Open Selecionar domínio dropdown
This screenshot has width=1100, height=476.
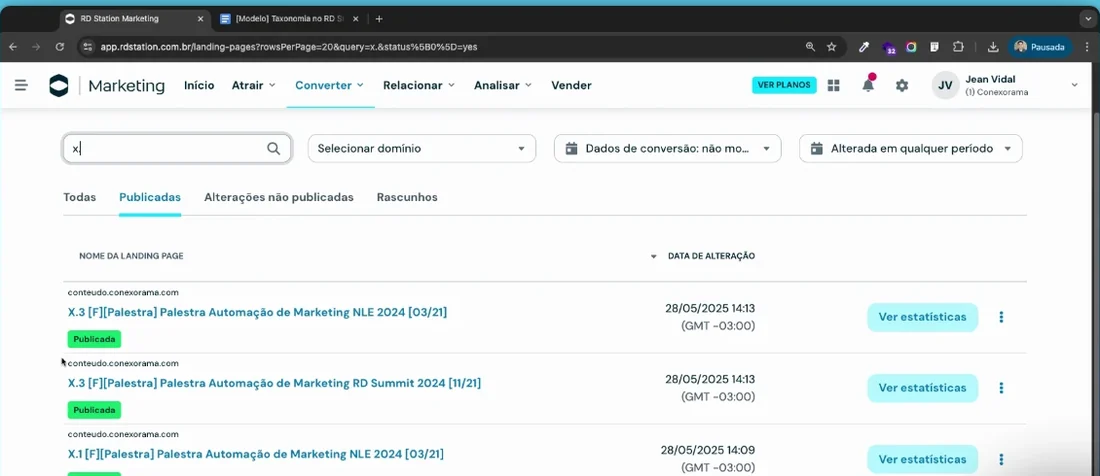pyautogui.click(x=422, y=149)
